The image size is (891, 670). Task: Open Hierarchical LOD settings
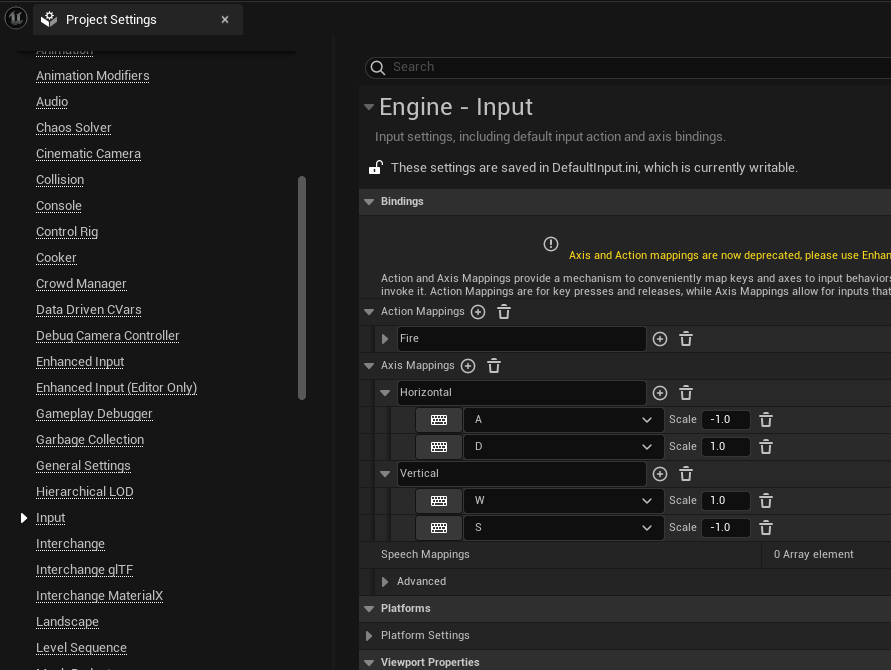[85, 492]
